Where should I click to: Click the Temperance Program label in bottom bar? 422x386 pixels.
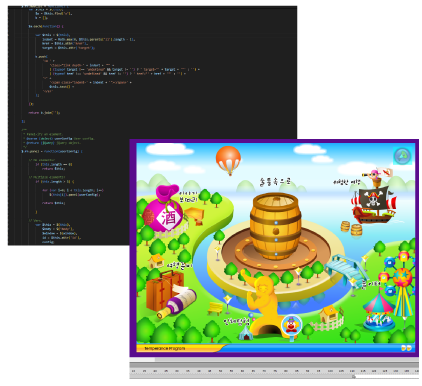164,348
